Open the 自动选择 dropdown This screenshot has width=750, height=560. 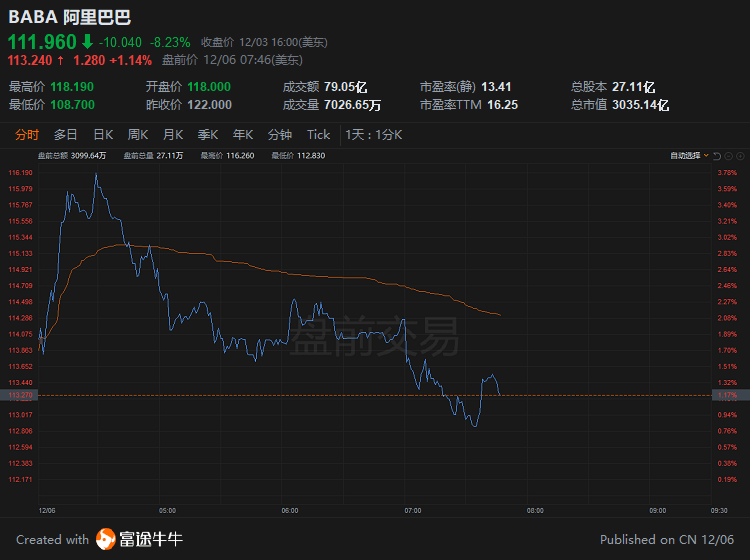689,155
